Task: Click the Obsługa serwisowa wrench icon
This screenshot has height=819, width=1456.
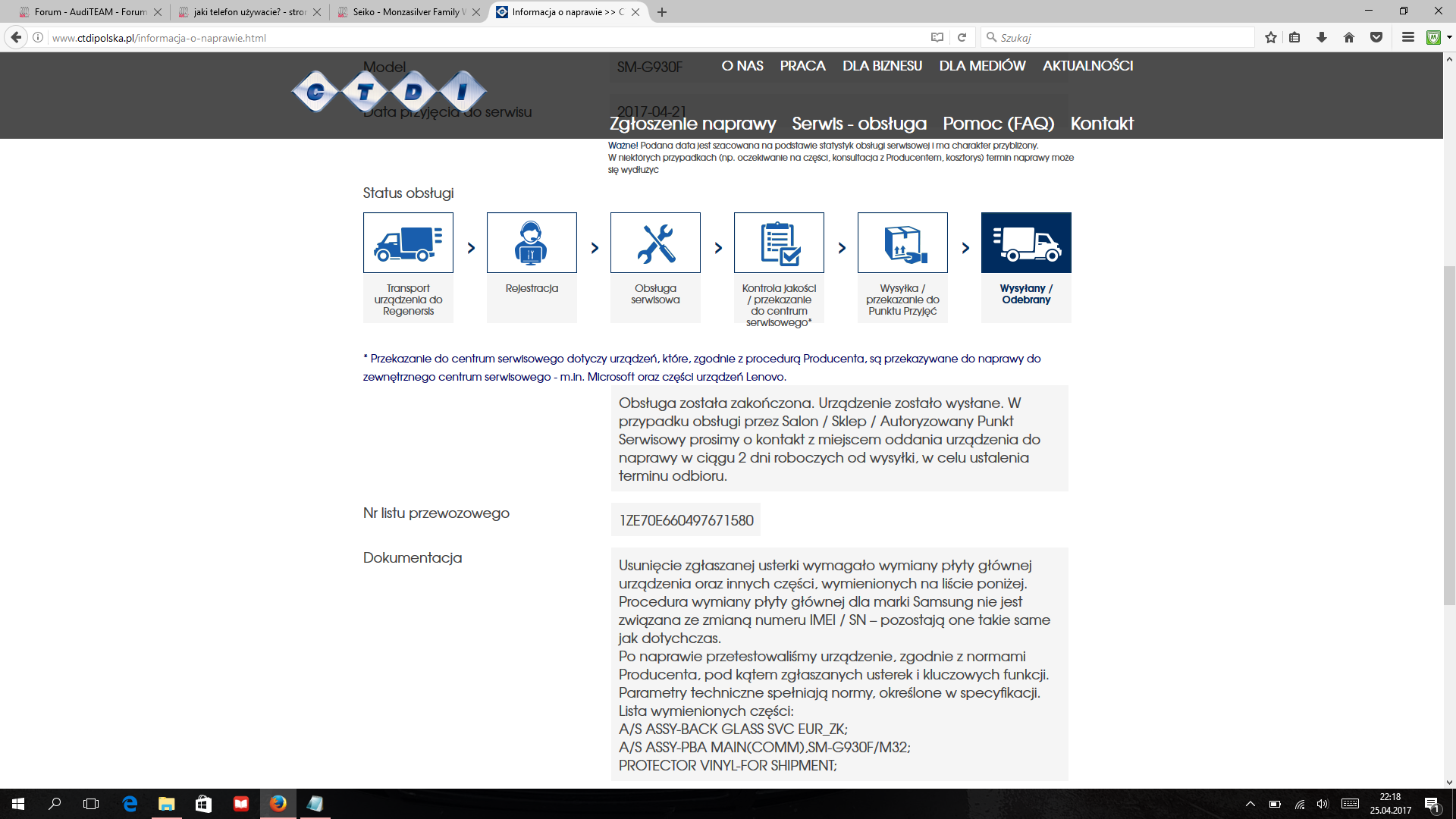Action: pos(655,243)
